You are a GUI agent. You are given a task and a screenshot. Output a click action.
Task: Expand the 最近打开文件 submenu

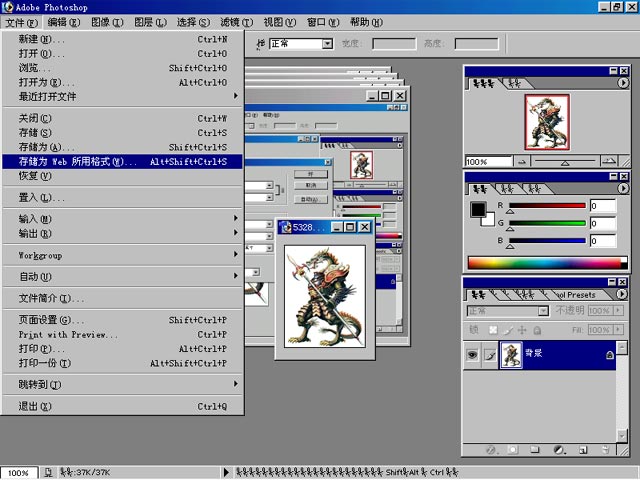(121, 96)
